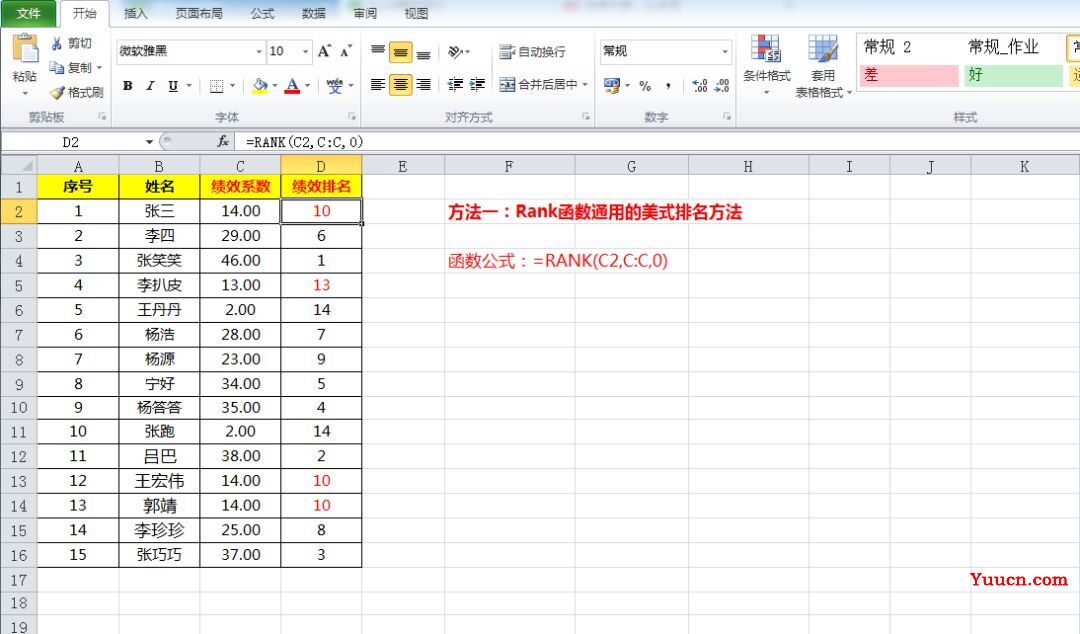Click Merge and Center 合并后居中
This screenshot has height=634, width=1080.
[x=539, y=85]
